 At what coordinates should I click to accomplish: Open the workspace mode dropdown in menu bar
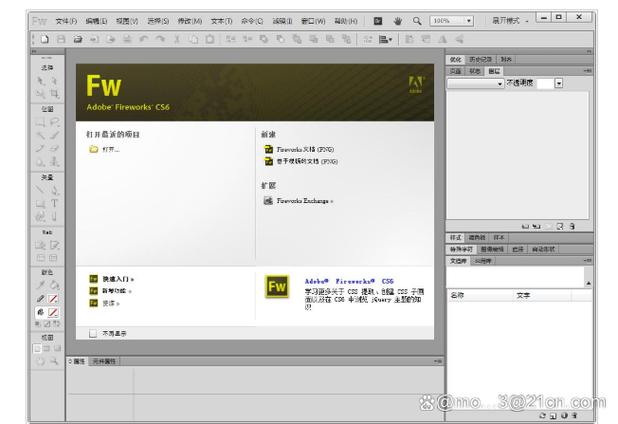[x=510, y=21]
